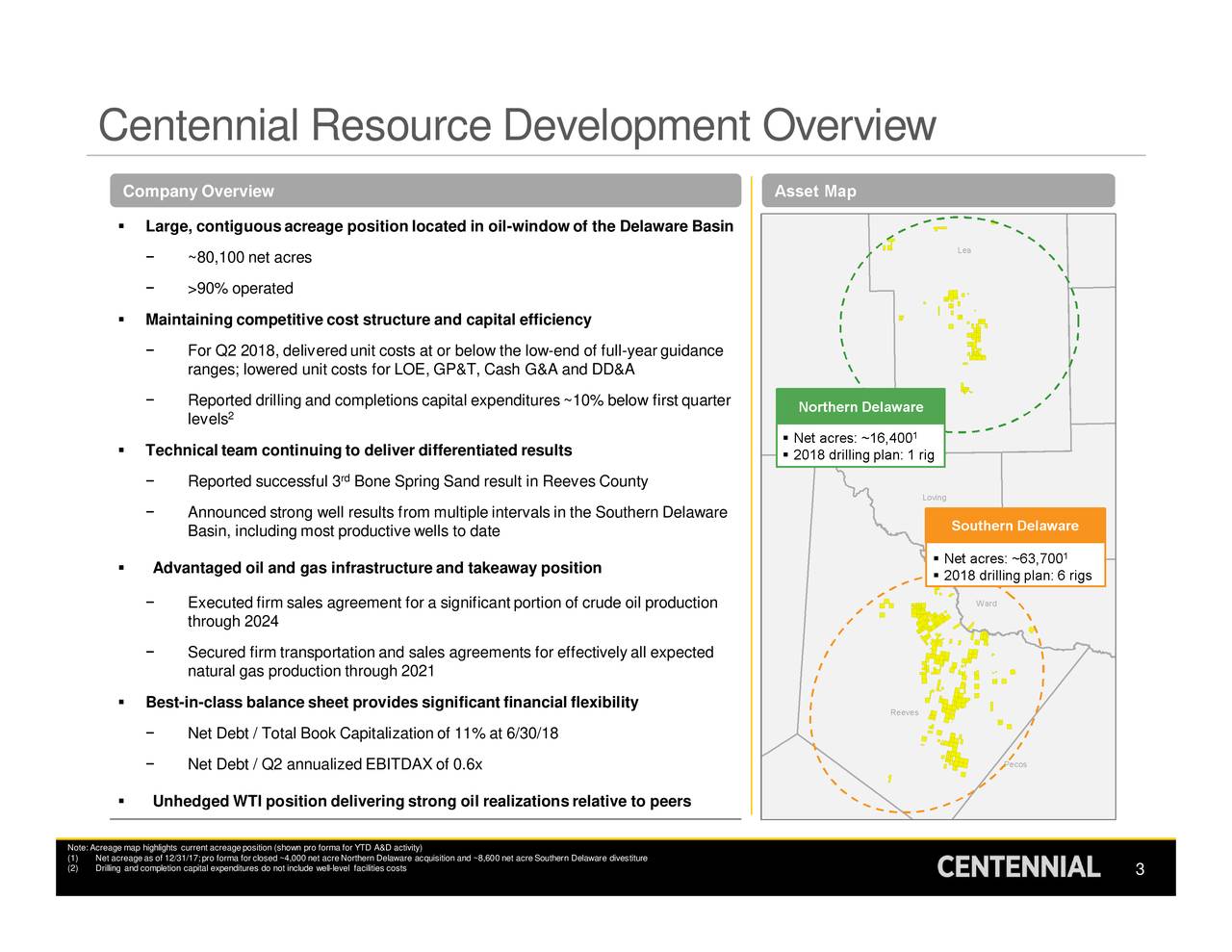Screen dimensions: 1232x952
Task: Click the green Northern Delaware label
Action: pyautogui.click(x=860, y=406)
